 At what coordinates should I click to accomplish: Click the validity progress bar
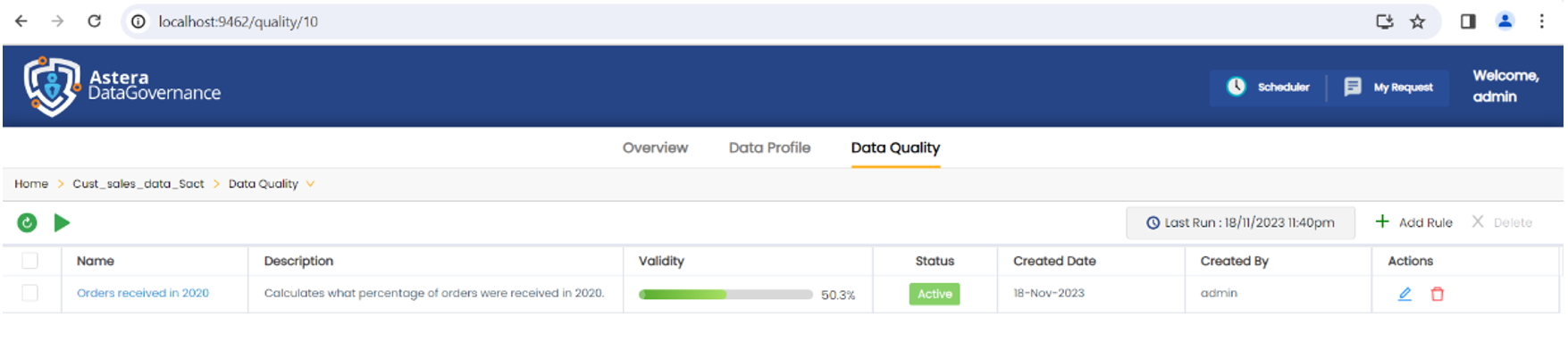[725, 294]
